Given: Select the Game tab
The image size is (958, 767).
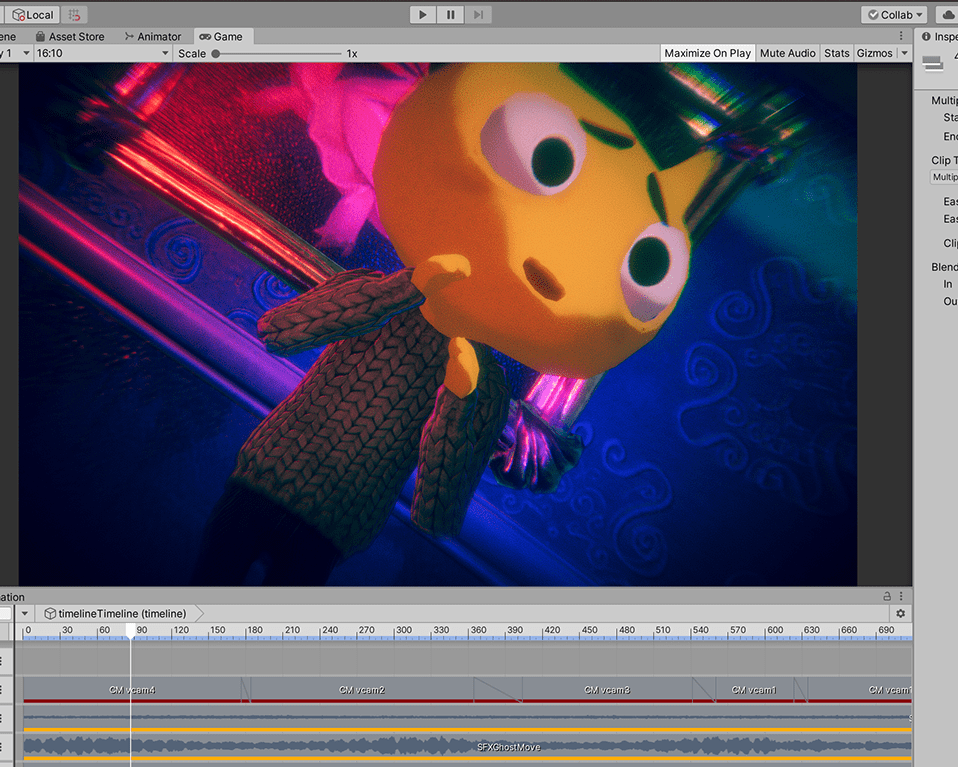Looking at the screenshot, I should pyautogui.click(x=222, y=37).
